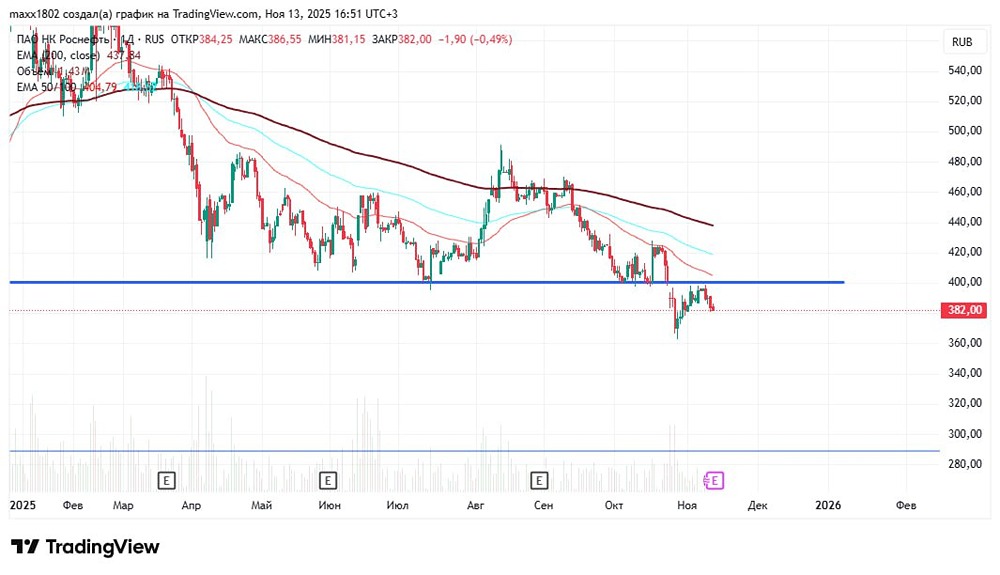This screenshot has height=575, width=1000.
Task: Select the EMA (200, close) indicator legend
Action: [58, 55]
